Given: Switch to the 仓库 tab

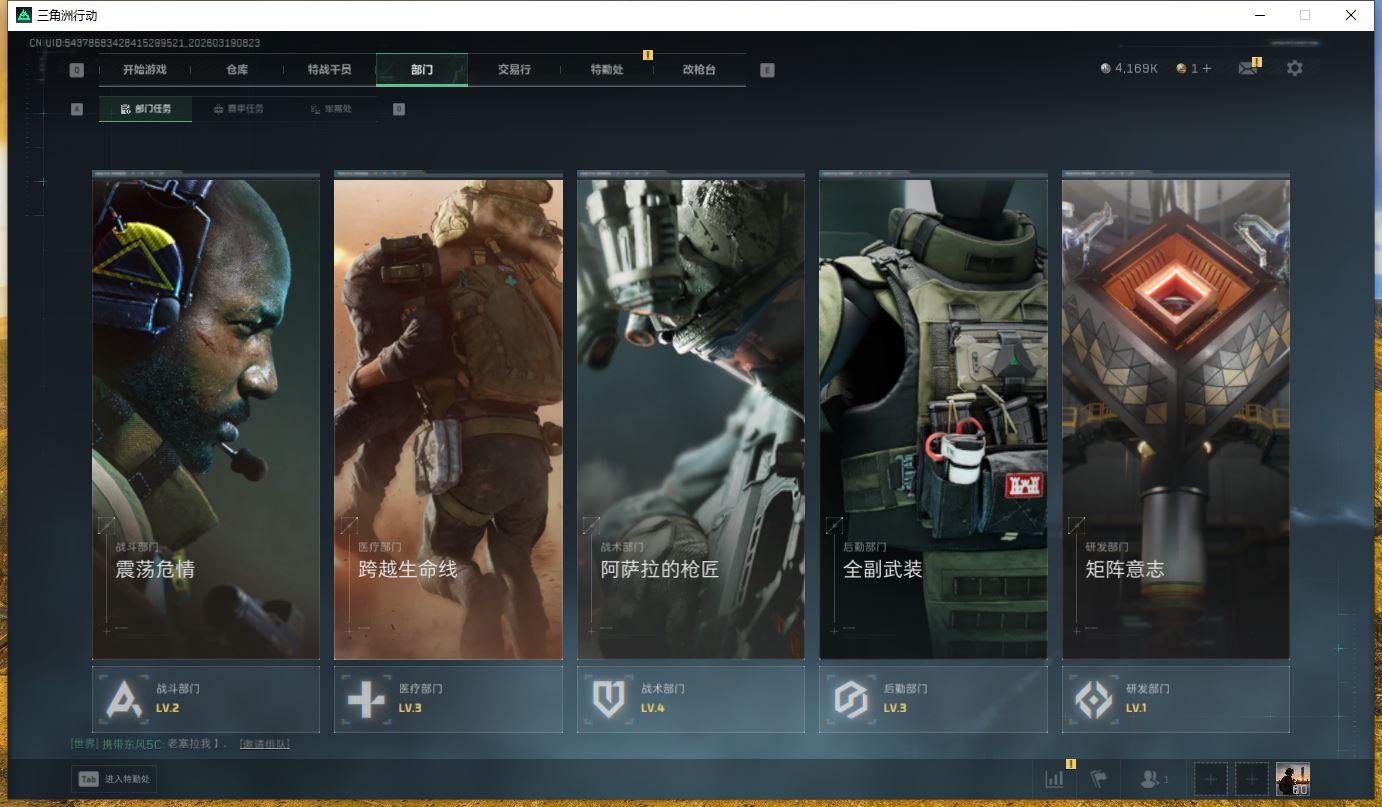Looking at the screenshot, I should tap(237, 70).
